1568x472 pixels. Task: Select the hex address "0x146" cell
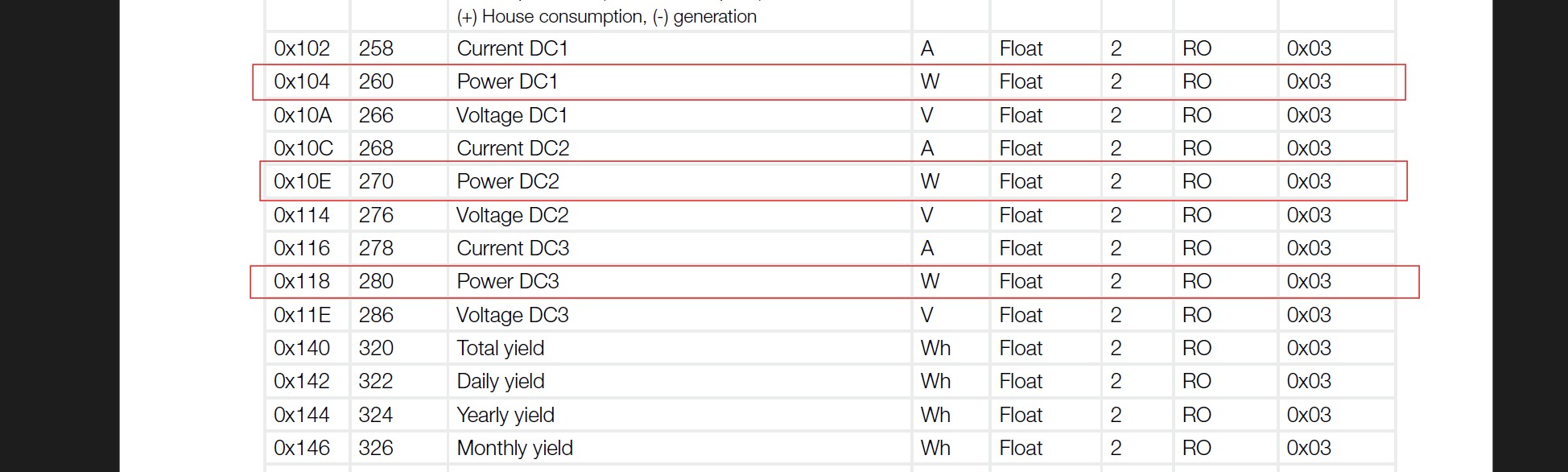coord(302,449)
